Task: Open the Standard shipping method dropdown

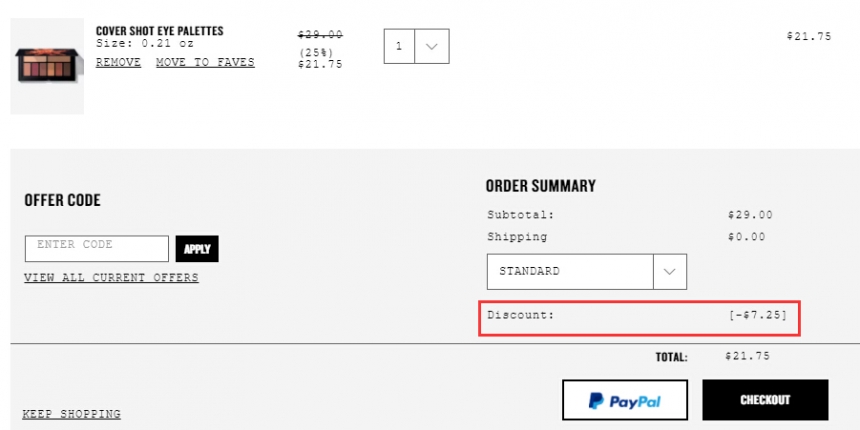Action: coord(587,271)
